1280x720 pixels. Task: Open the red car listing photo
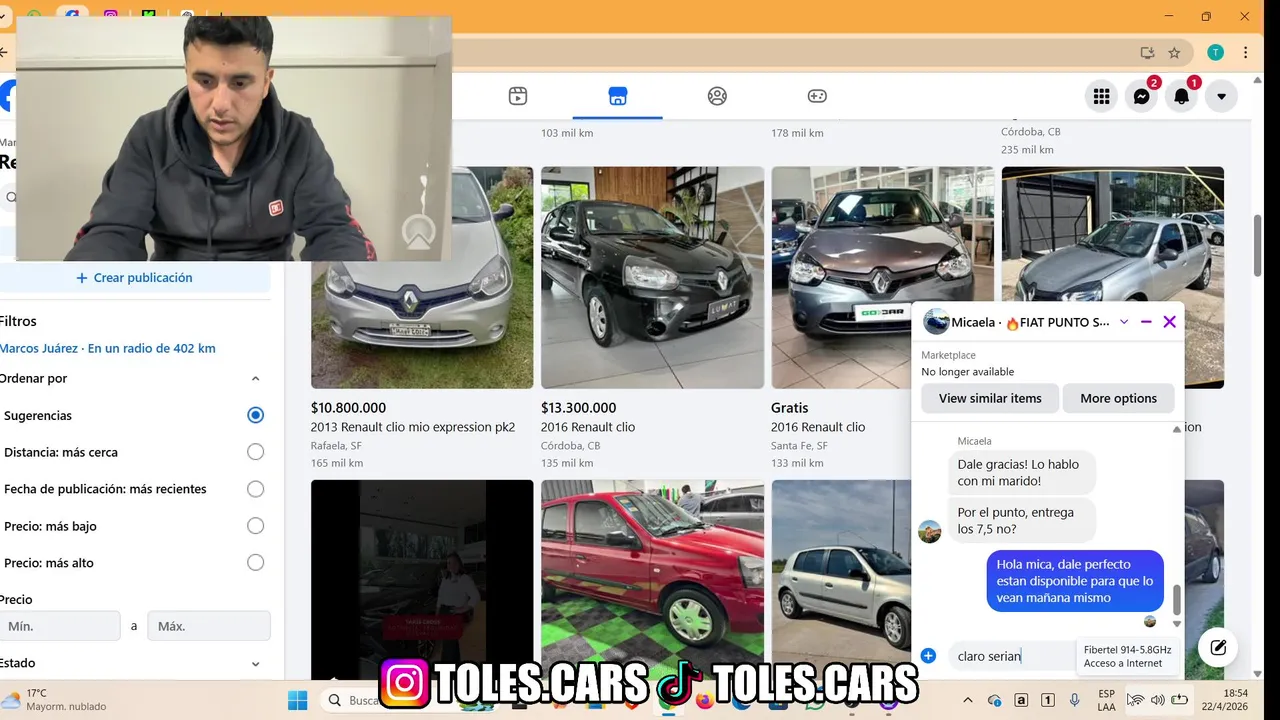[x=652, y=579]
